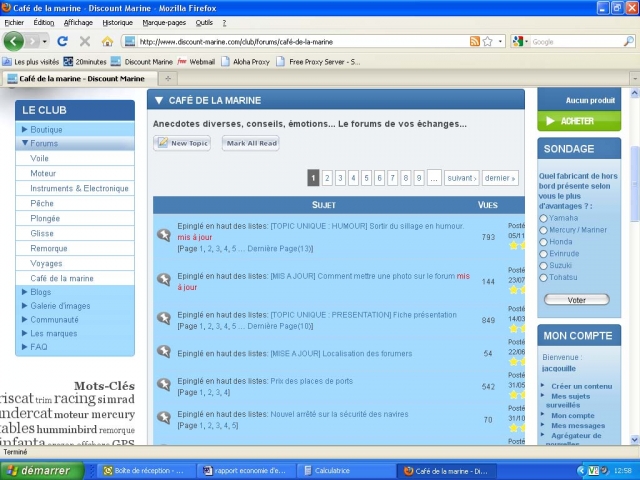Viewport: 640px width, 480px height.
Task: Open Voile forum link
Action: (39, 158)
